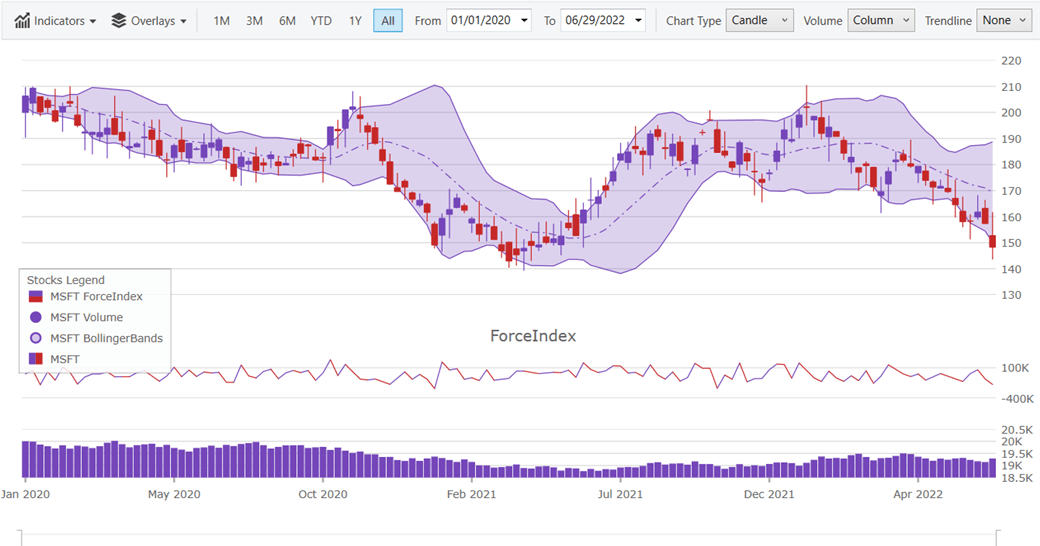This screenshot has height=546, width=1040.
Task: Click MSFT ForceIndex legend marker
Action: coord(36,297)
